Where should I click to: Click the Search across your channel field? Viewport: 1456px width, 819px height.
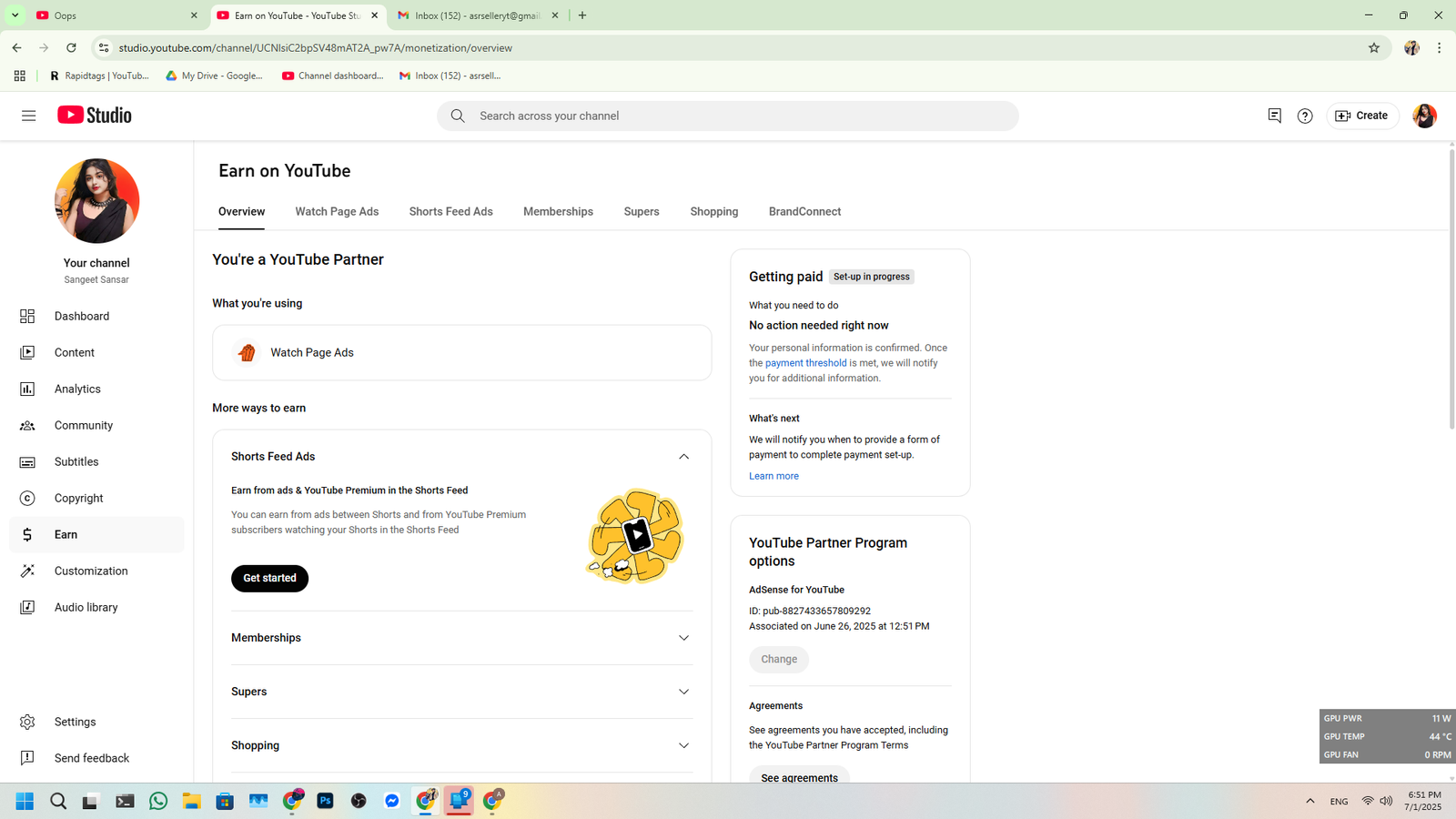coord(727,116)
